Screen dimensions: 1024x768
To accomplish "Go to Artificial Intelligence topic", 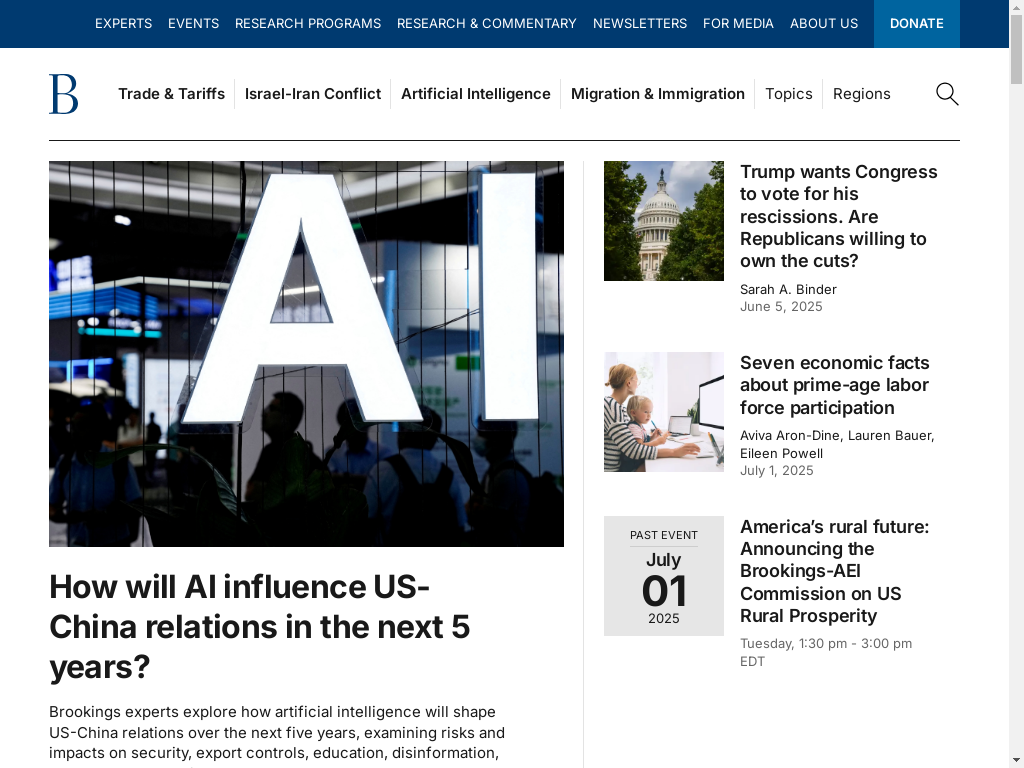I will click(475, 94).
